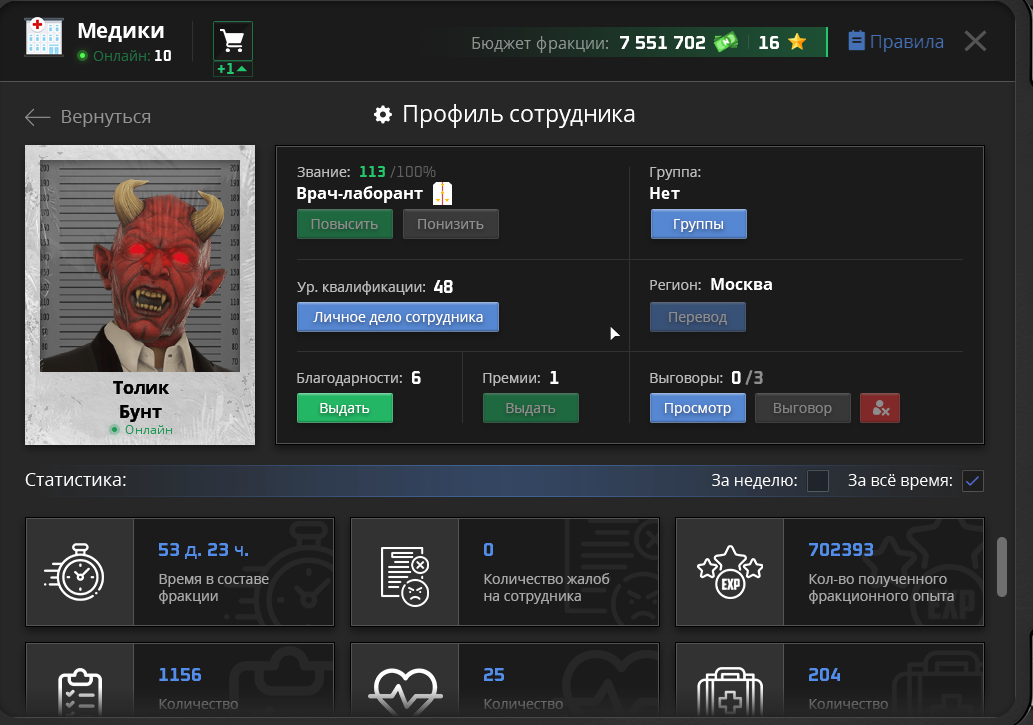Click the green cash budget icon

point(726,42)
